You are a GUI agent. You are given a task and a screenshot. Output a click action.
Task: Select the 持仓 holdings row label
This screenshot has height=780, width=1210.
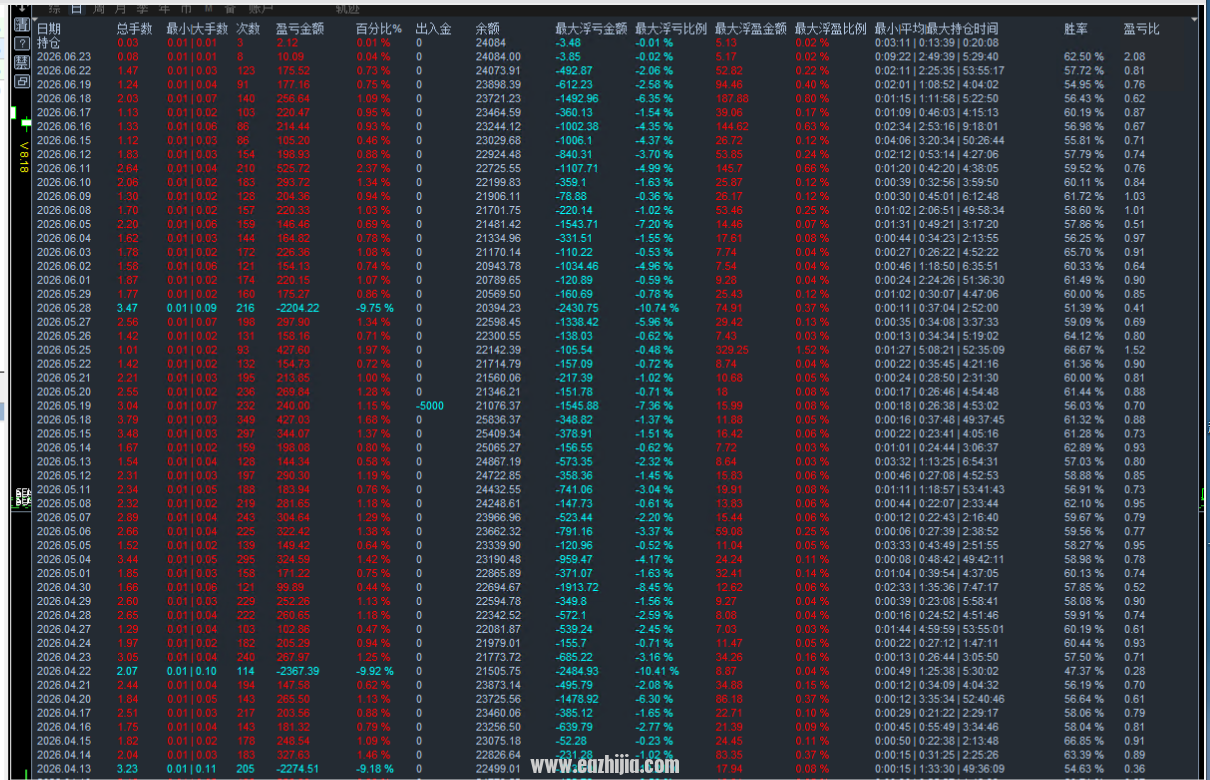pos(48,43)
